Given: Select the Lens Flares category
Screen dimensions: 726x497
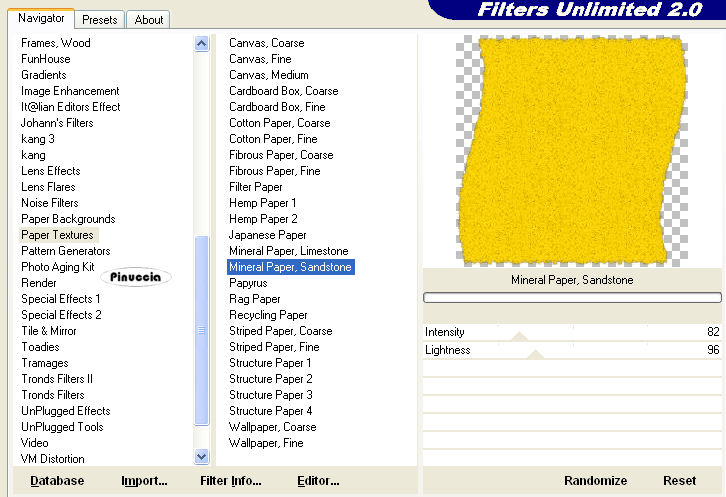Looking at the screenshot, I should [48, 187].
